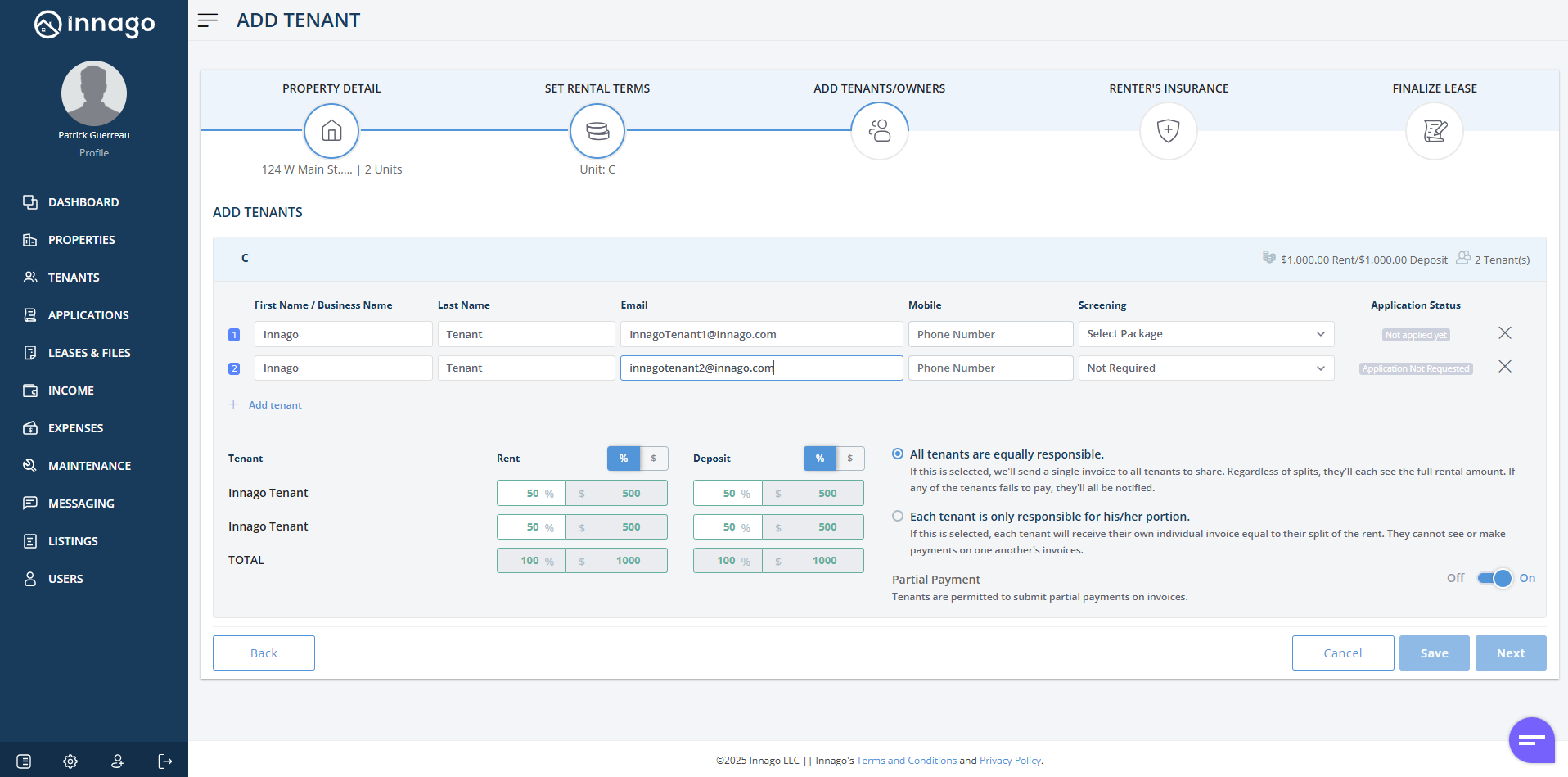
Task: Click the Finalize Lease document step icon
Action: coord(1434,131)
